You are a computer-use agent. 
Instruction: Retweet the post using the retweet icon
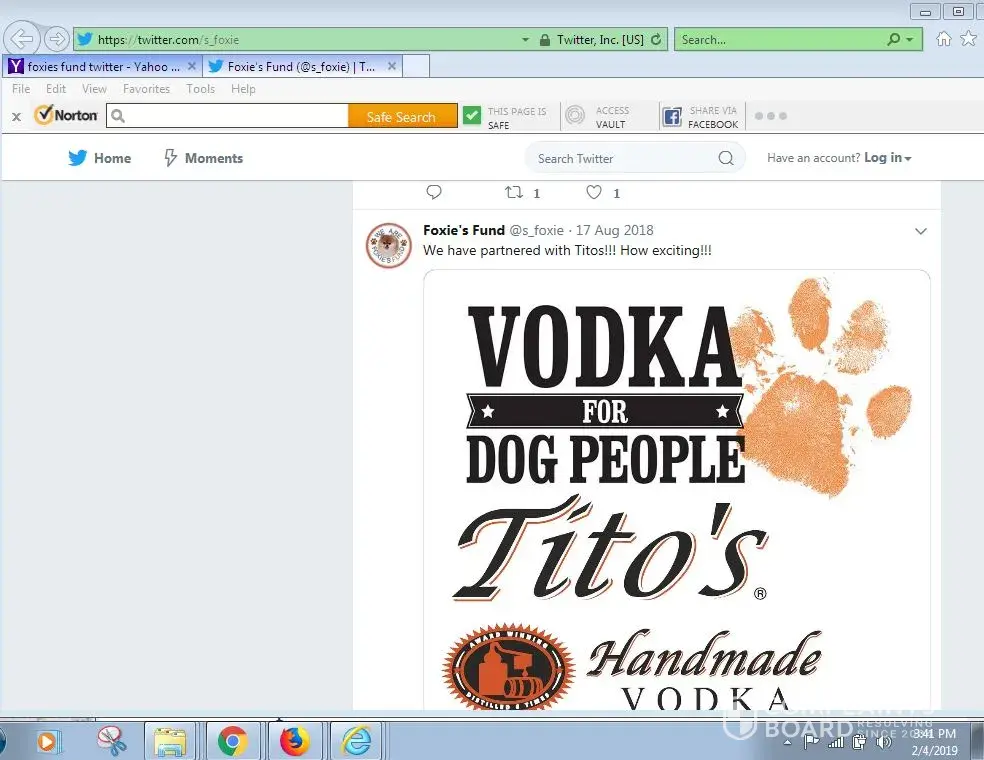coord(513,192)
